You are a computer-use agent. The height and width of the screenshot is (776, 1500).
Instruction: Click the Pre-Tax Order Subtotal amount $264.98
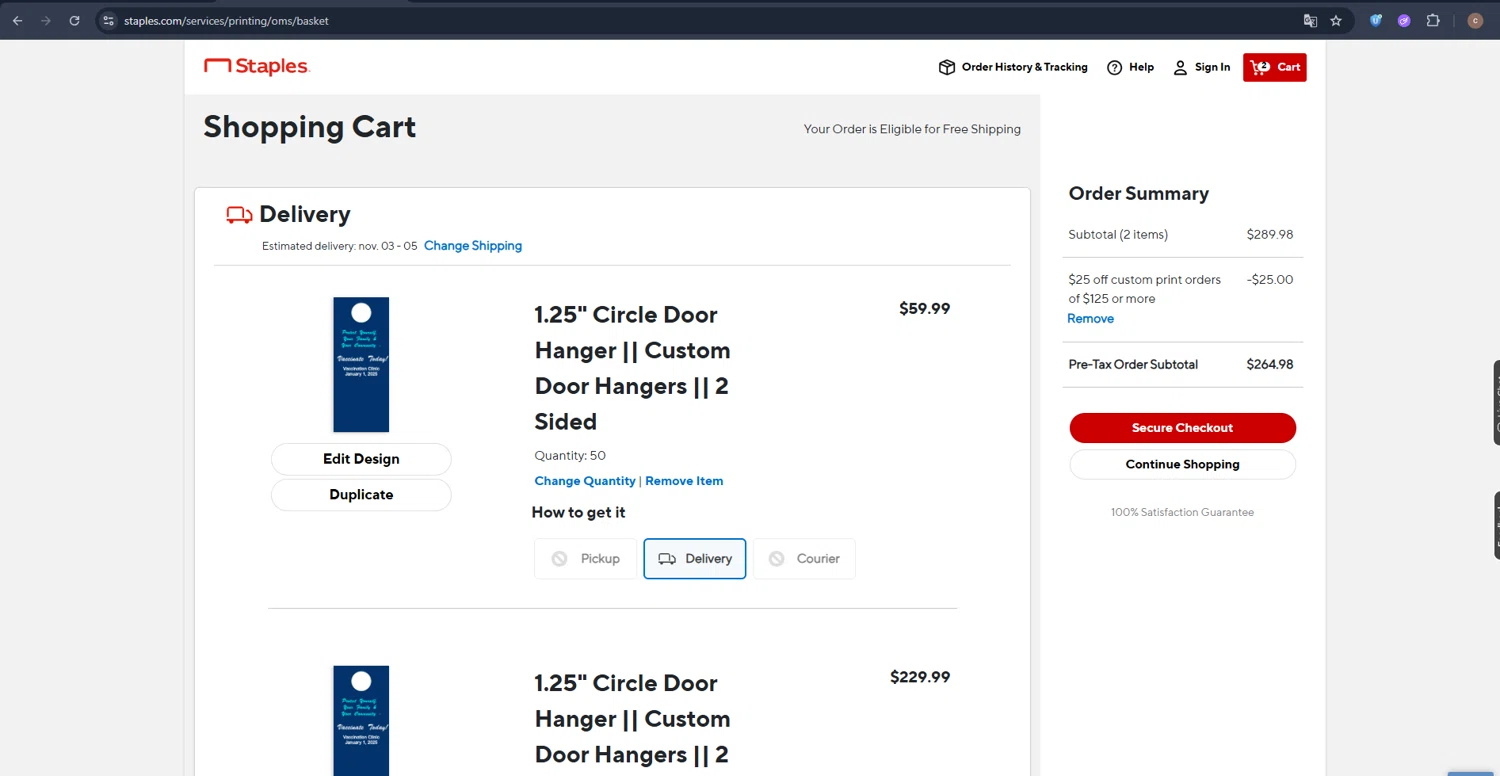(x=1270, y=365)
